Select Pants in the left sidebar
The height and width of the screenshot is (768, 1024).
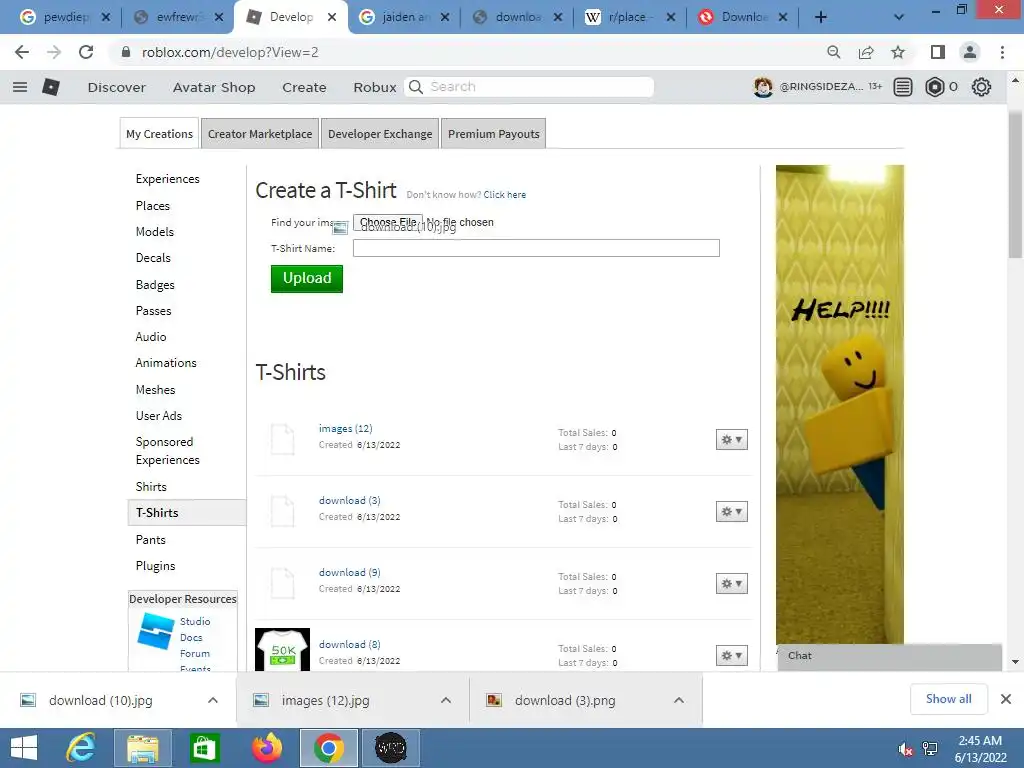point(150,539)
